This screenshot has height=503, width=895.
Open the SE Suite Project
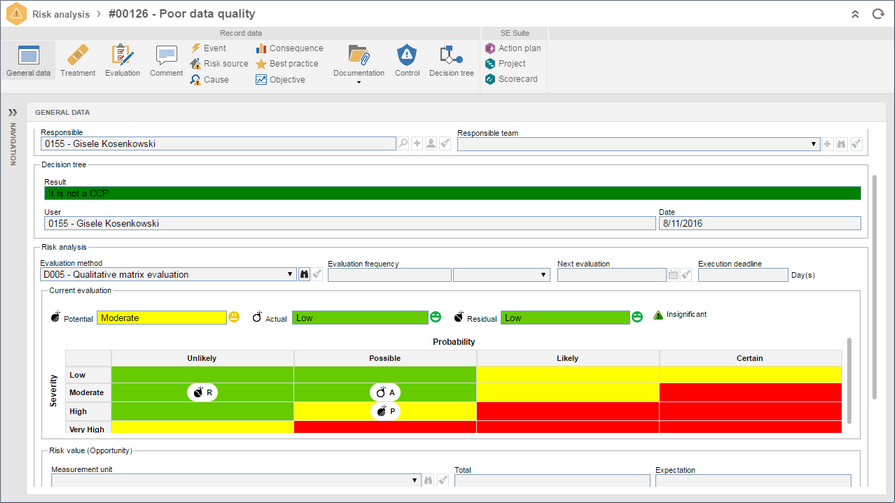point(505,63)
